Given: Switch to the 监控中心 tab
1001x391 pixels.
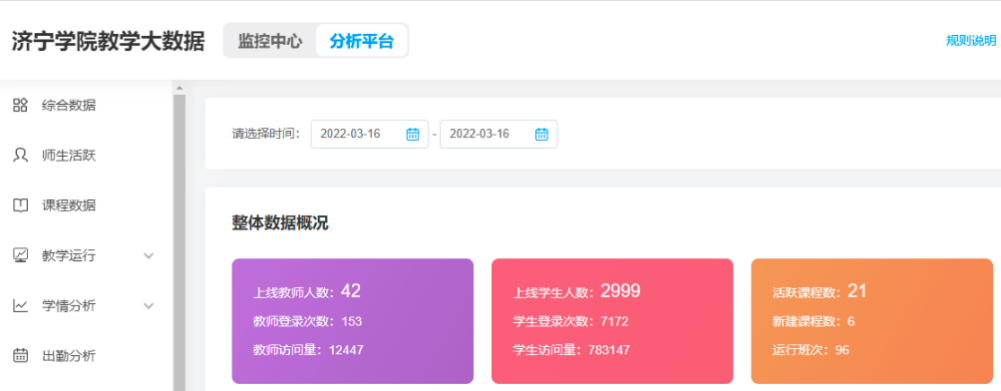Looking at the screenshot, I should click(x=270, y=41).
